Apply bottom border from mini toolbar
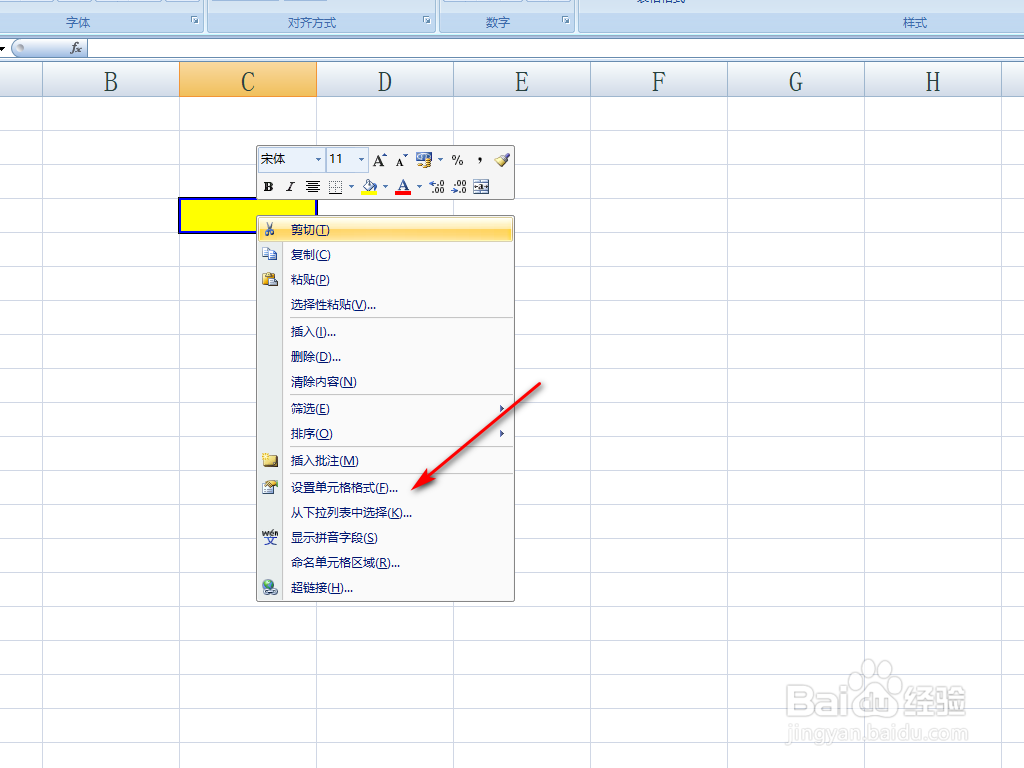1024x768 pixels. coord(335,187)
